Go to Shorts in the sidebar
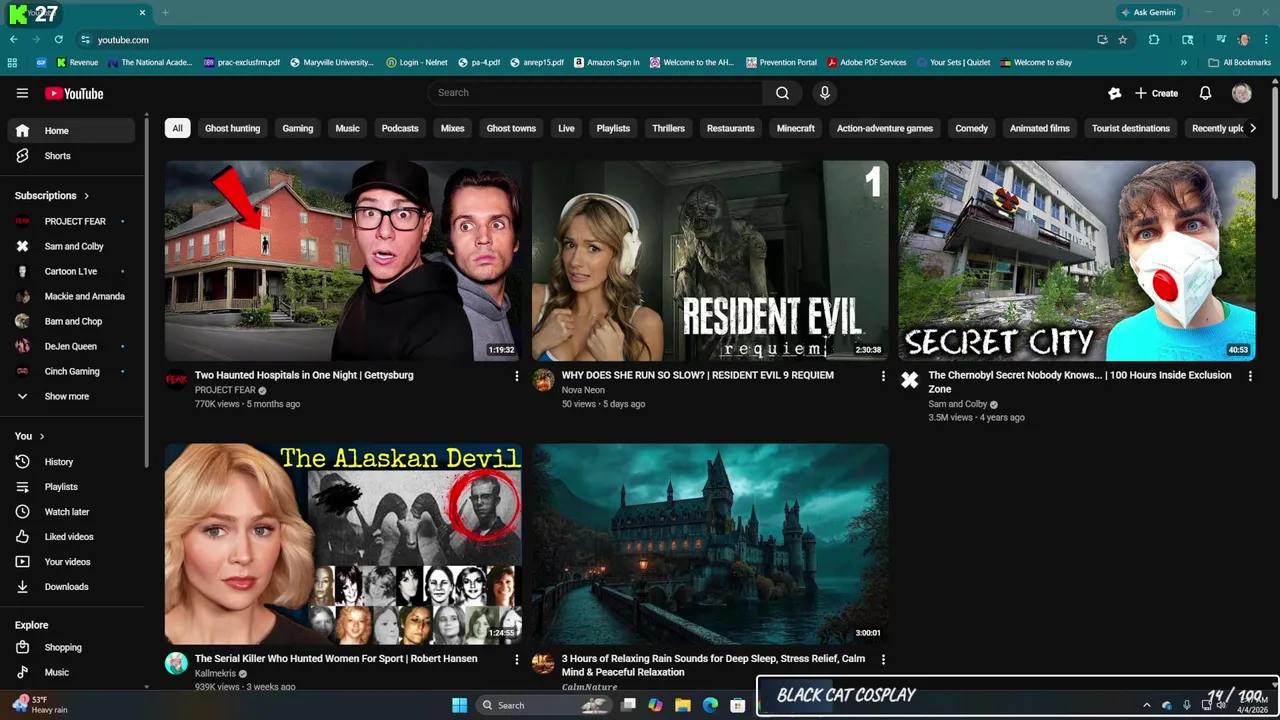Screen dimensions: 1280x720 point(71,156)
